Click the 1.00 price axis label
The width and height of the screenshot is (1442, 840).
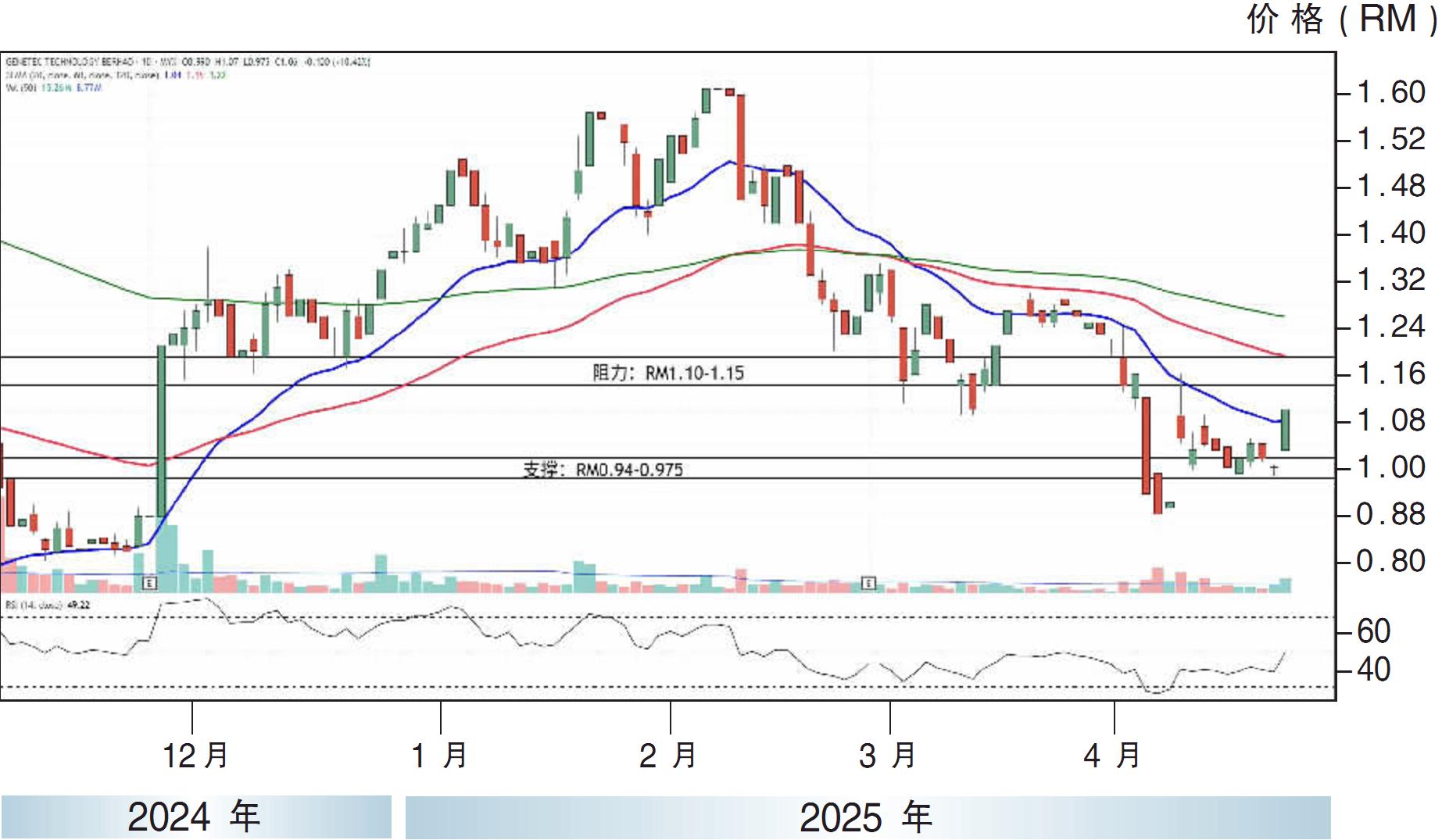point(1390,468)
